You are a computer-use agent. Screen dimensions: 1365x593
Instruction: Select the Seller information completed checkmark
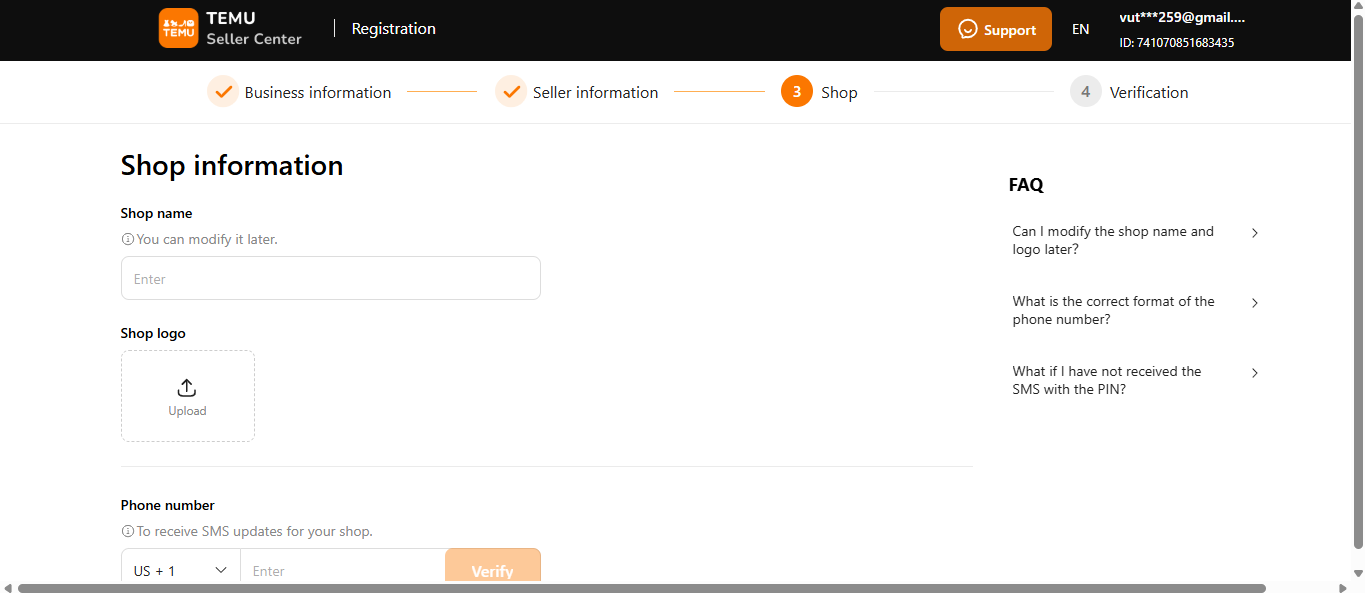pyautogui.click(x=511, y=91)
